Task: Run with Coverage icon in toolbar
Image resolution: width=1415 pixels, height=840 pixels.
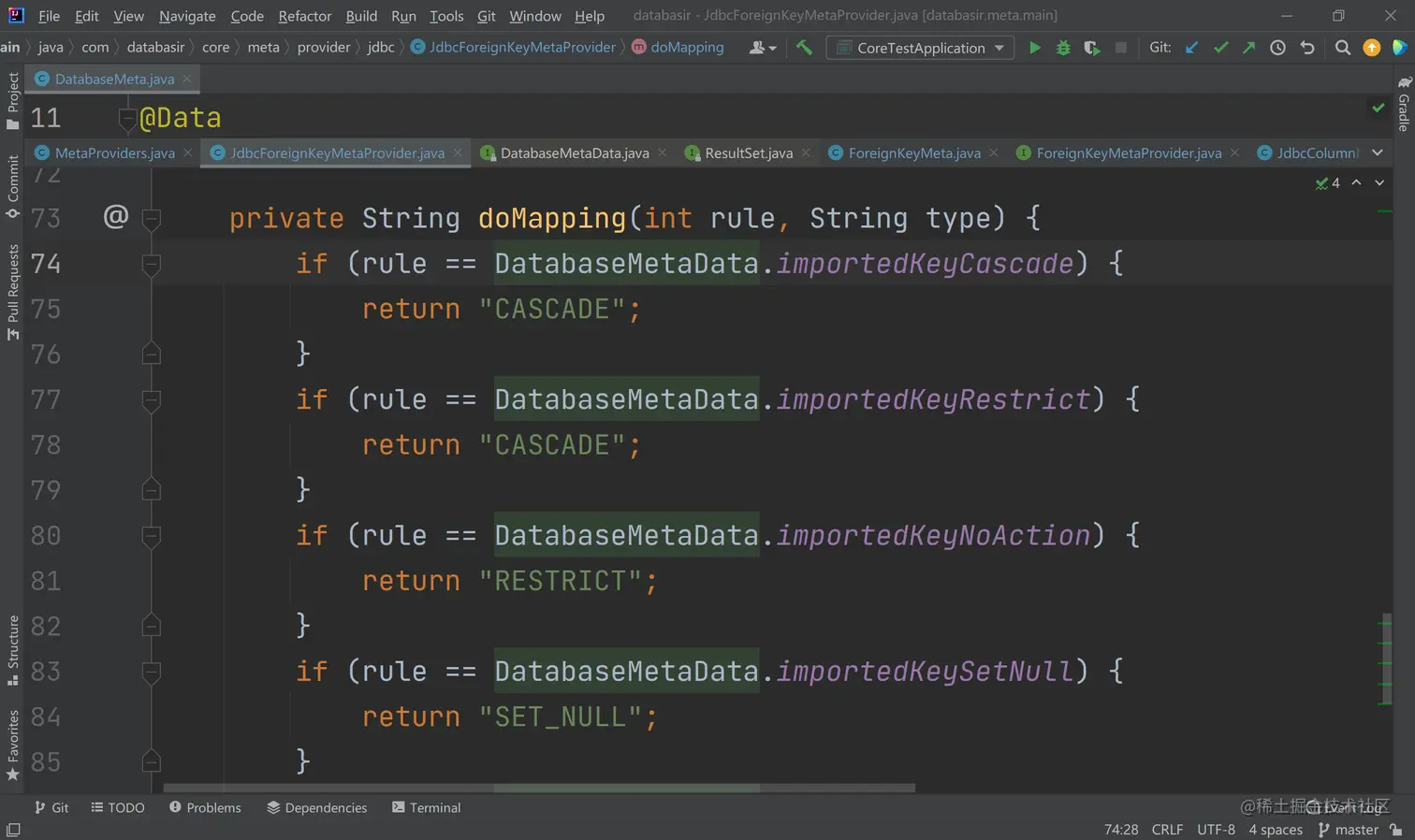Action: pos(1092,48)
